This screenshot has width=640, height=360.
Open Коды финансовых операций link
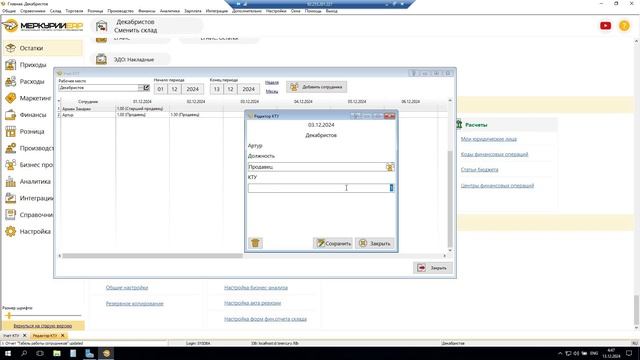[x=494, y=154]
